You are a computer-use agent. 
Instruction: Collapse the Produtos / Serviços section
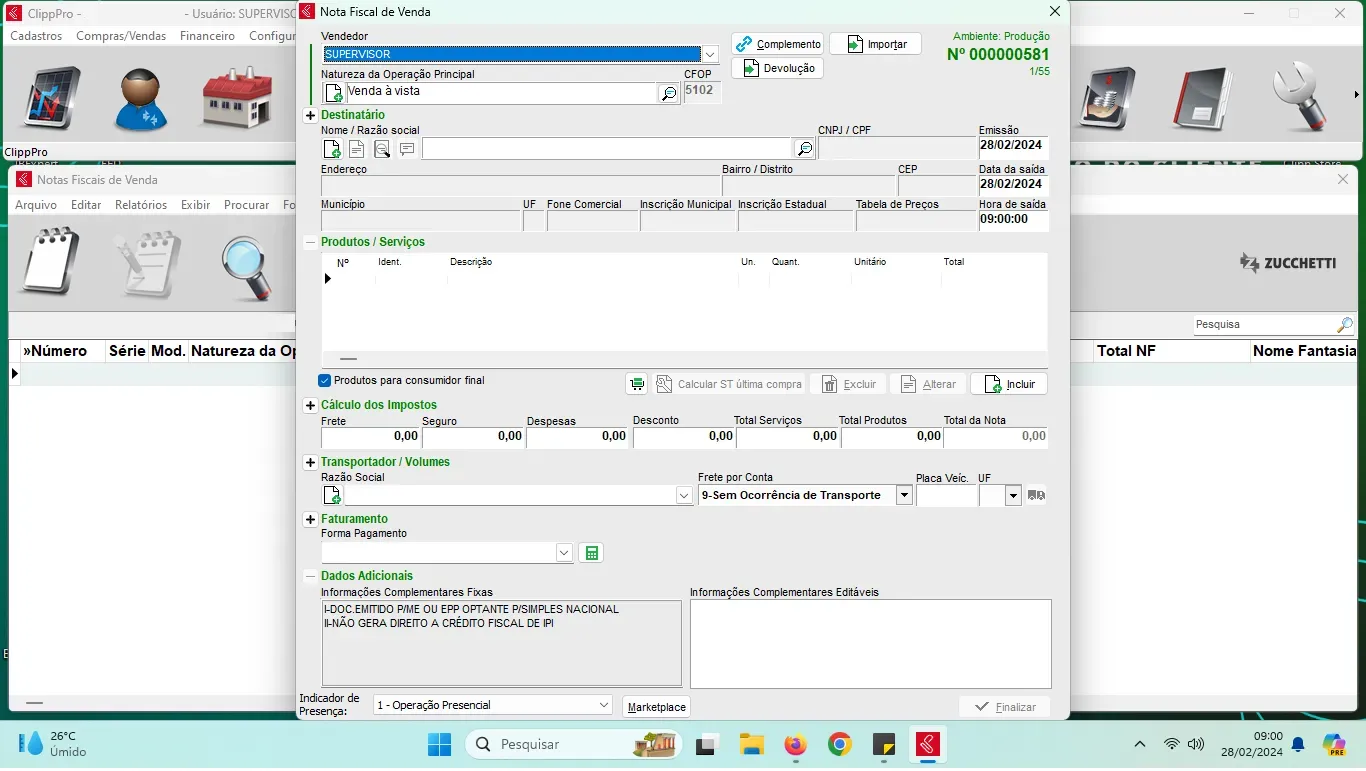[x=310, y=242]
